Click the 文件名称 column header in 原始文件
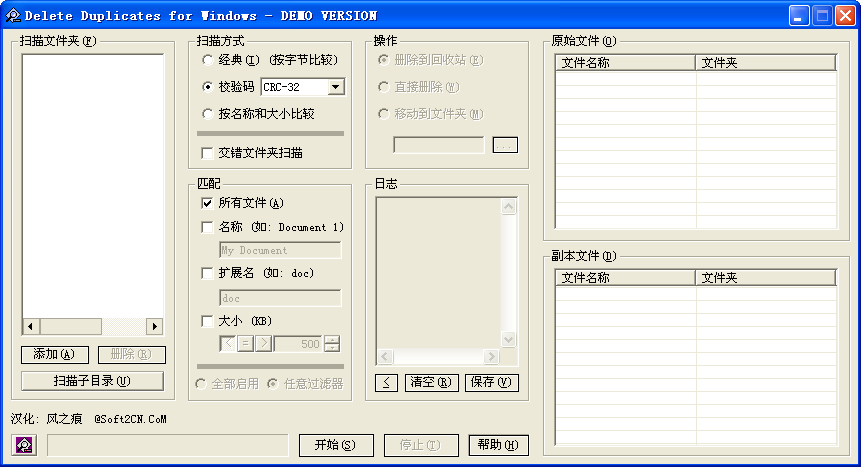 click(625, 62)
